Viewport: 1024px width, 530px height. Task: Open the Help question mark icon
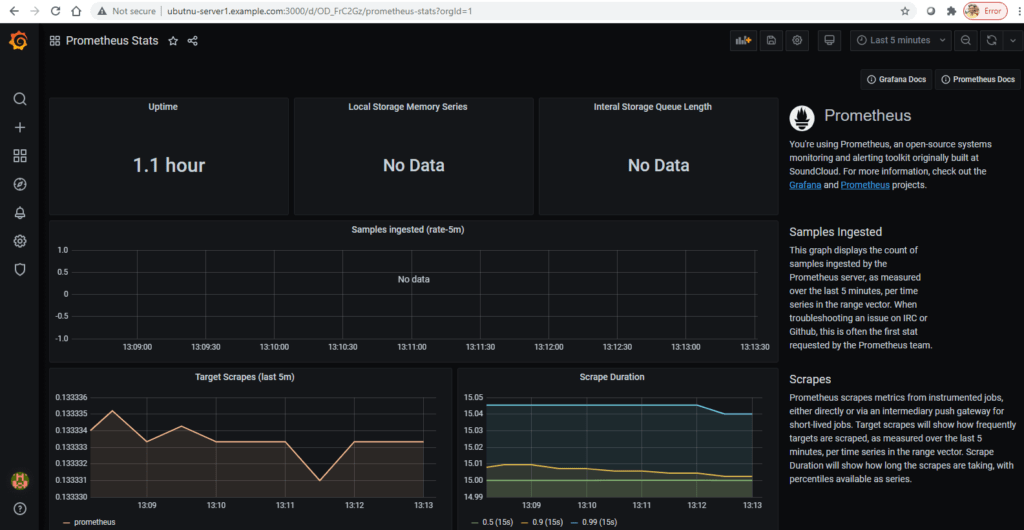(x=20, y=508)
